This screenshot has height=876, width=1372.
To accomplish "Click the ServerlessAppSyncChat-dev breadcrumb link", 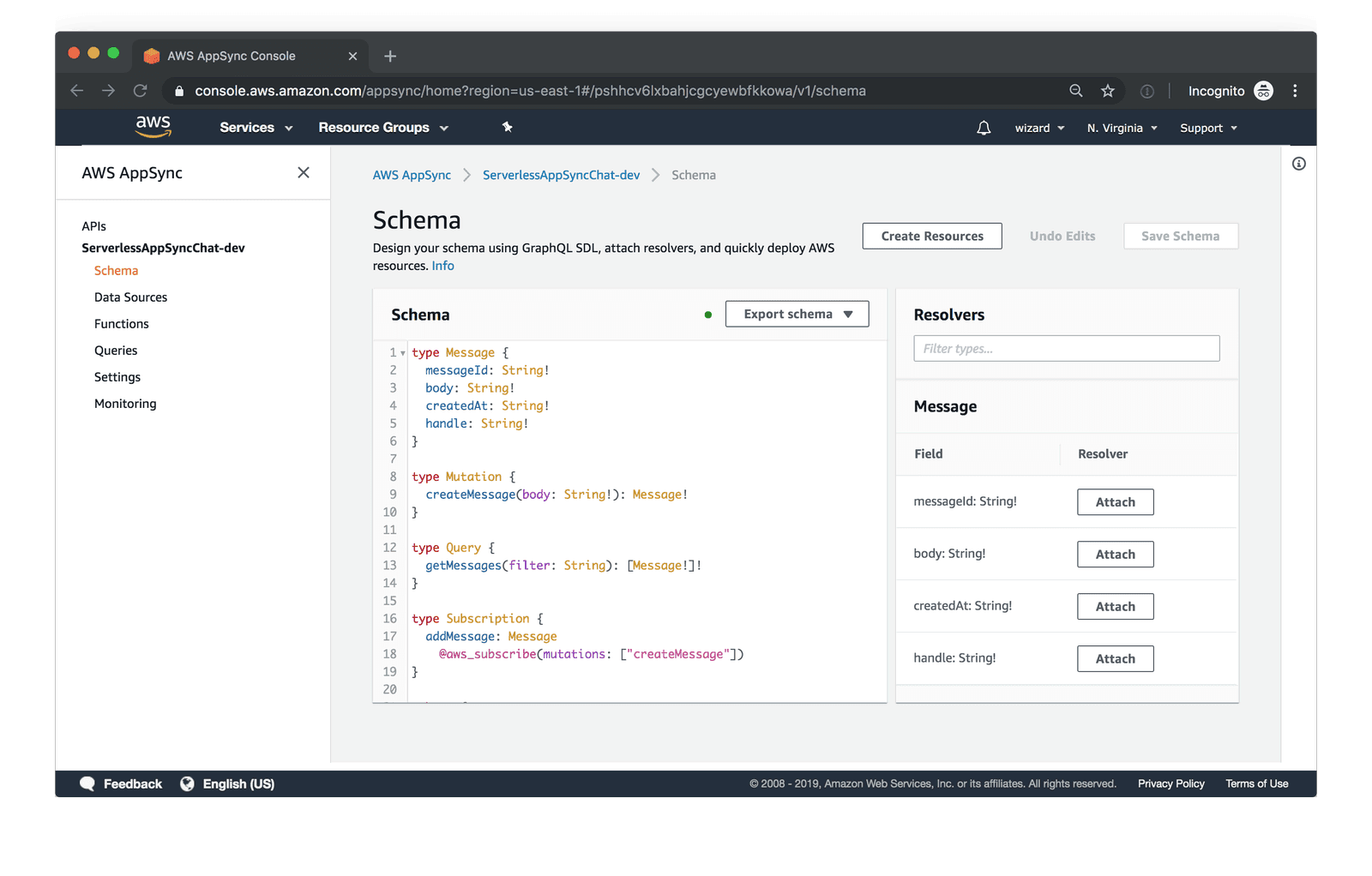I will (x=561, y=175).
